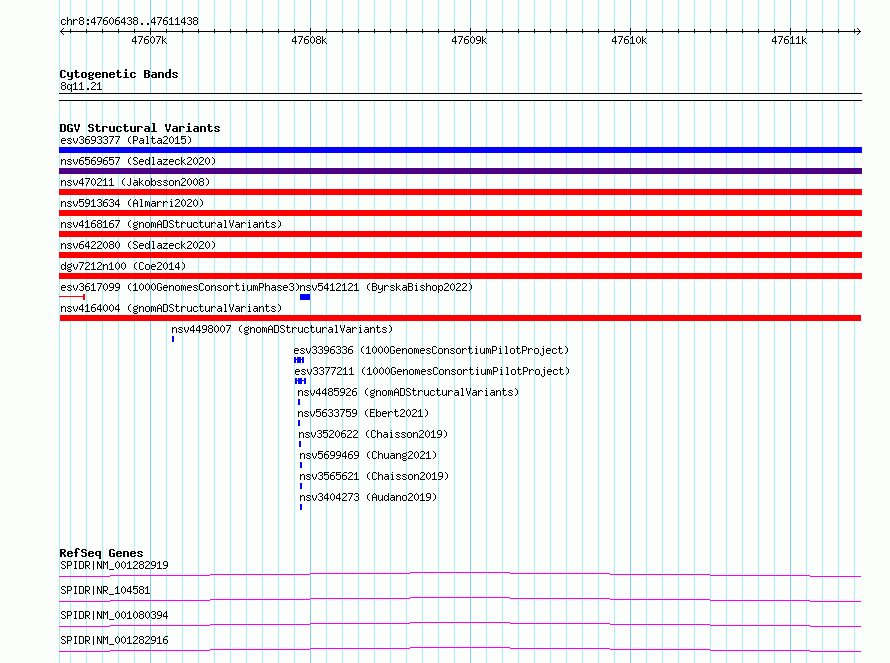Screen dimensions: 890x663
Task: Open nsv6422080 (Sedlazeck2020) variant label
Action: [138, 245]
